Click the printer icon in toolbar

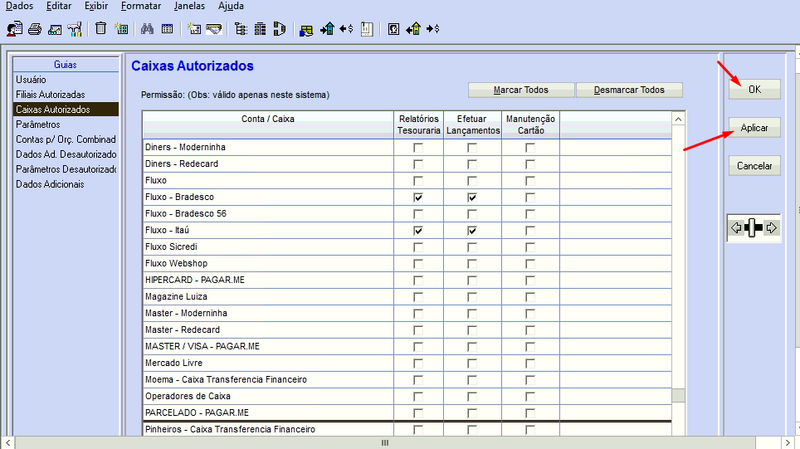pos(35,29)
